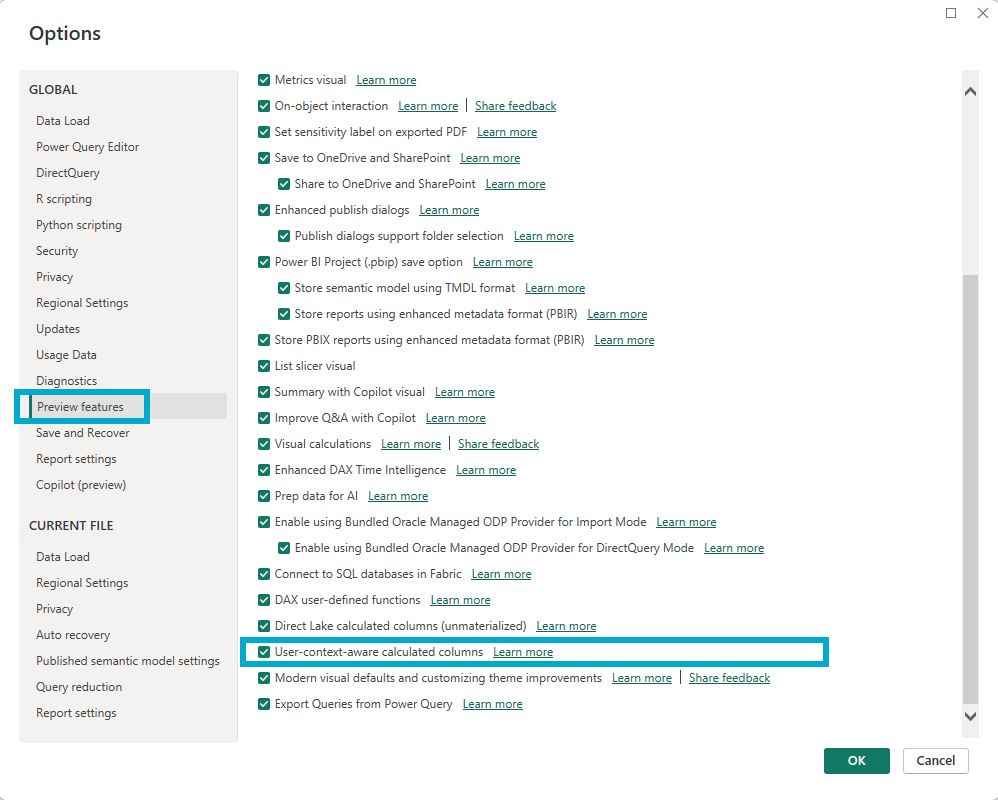
Task: Toggle DAX user-defined functions checkbox
Action: 264,600
